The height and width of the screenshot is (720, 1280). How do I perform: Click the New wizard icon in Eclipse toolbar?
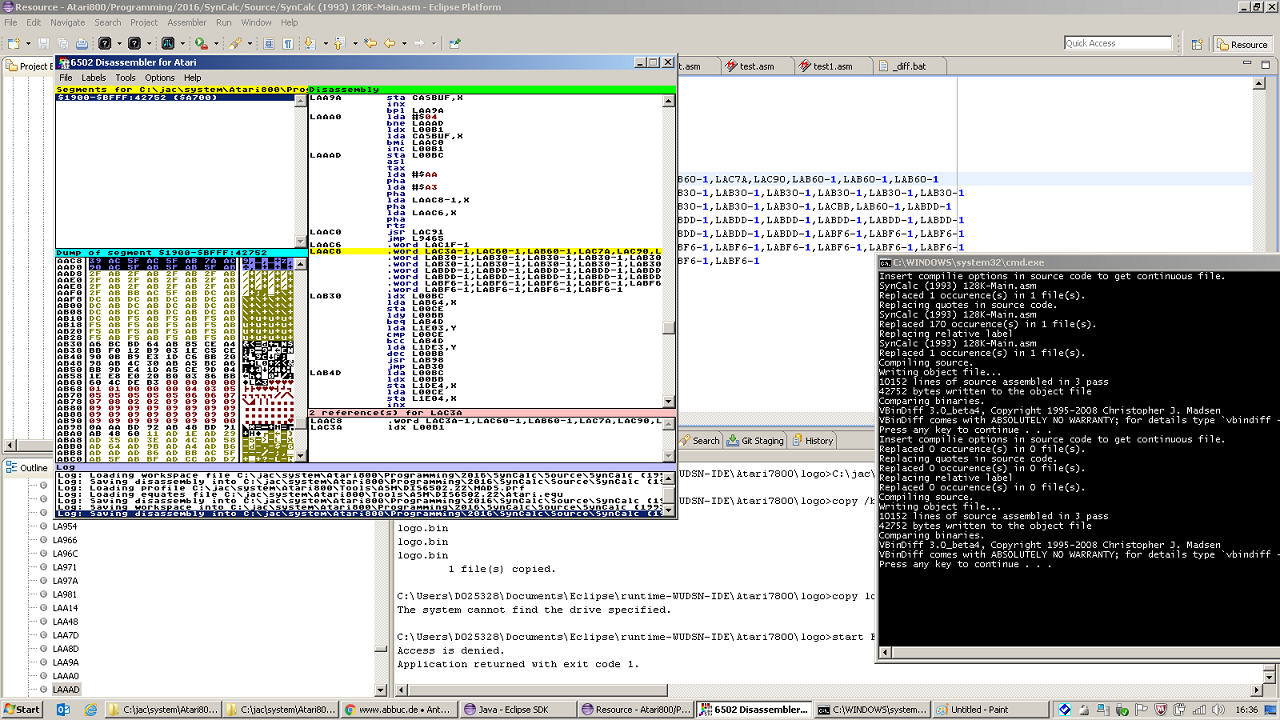coord(14,44)
